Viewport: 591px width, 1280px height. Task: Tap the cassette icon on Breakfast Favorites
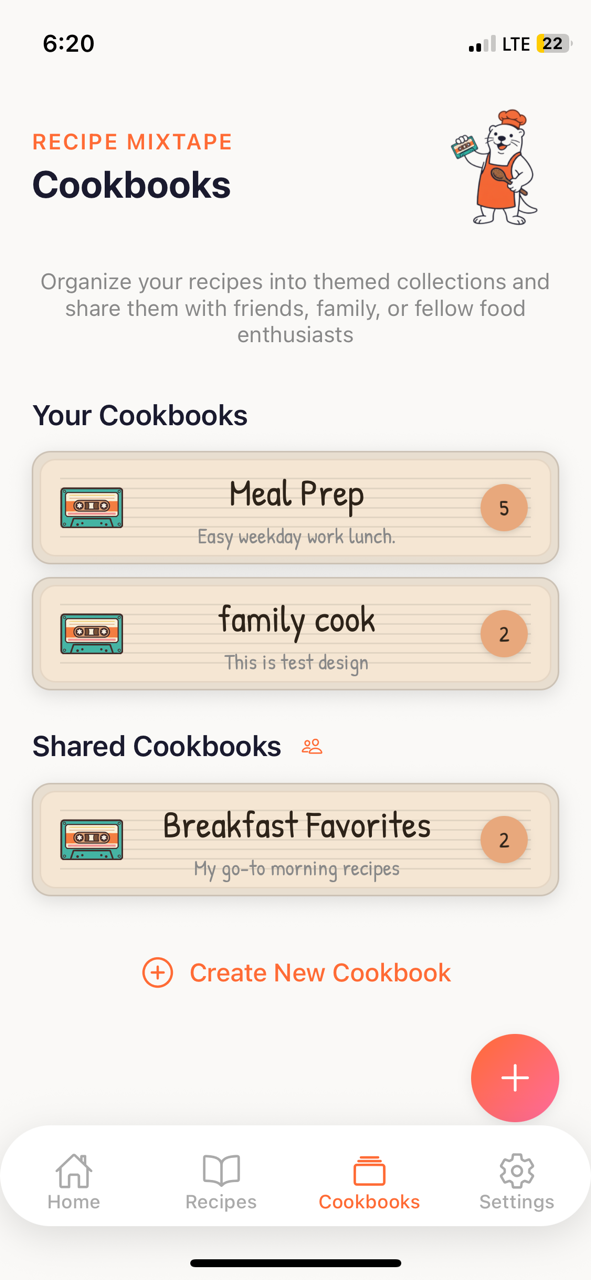coord(91,839)
